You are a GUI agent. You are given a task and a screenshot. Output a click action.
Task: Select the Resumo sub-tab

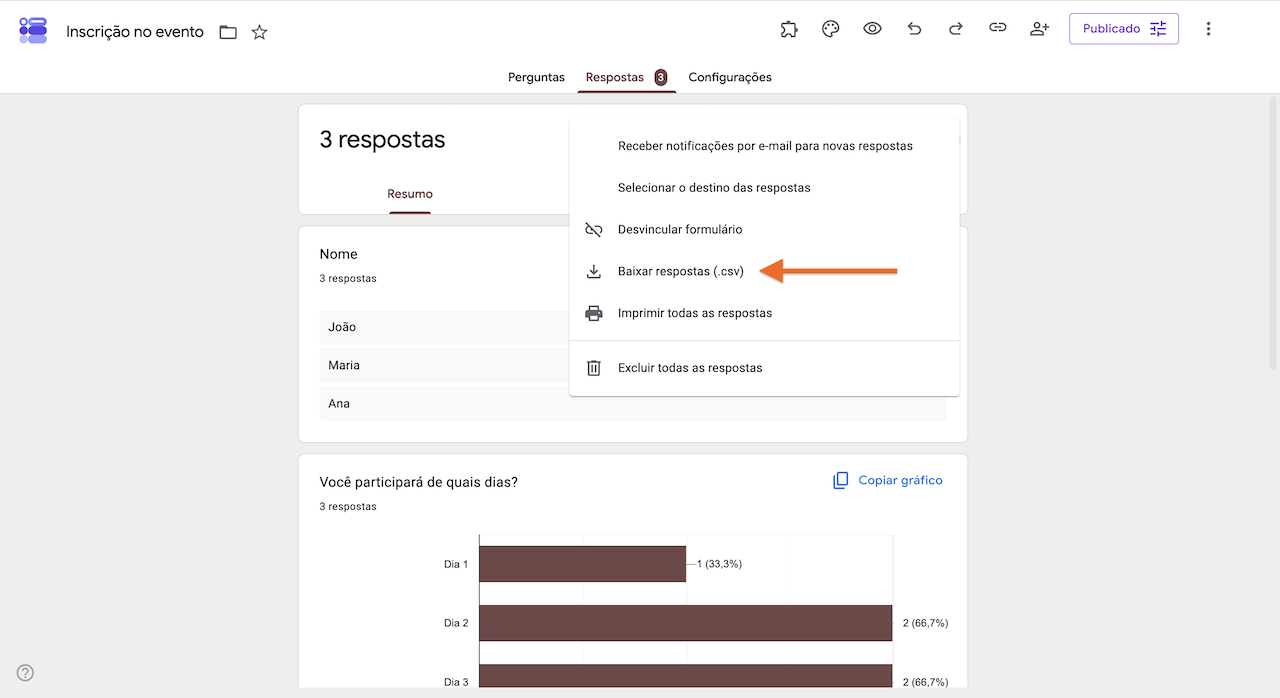[x=410, y=194]
